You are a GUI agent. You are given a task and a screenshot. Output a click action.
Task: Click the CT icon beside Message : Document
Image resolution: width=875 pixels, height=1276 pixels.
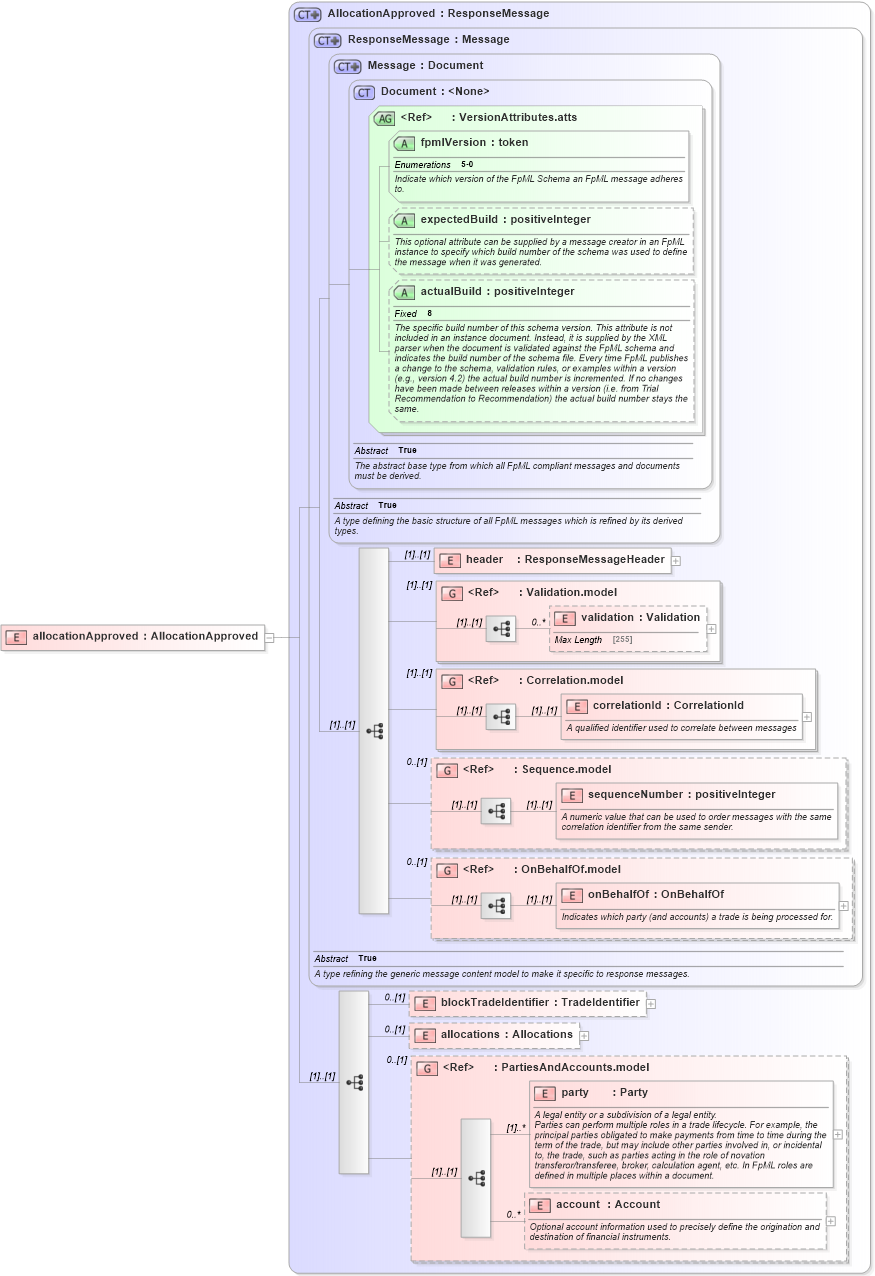point(347,66)
